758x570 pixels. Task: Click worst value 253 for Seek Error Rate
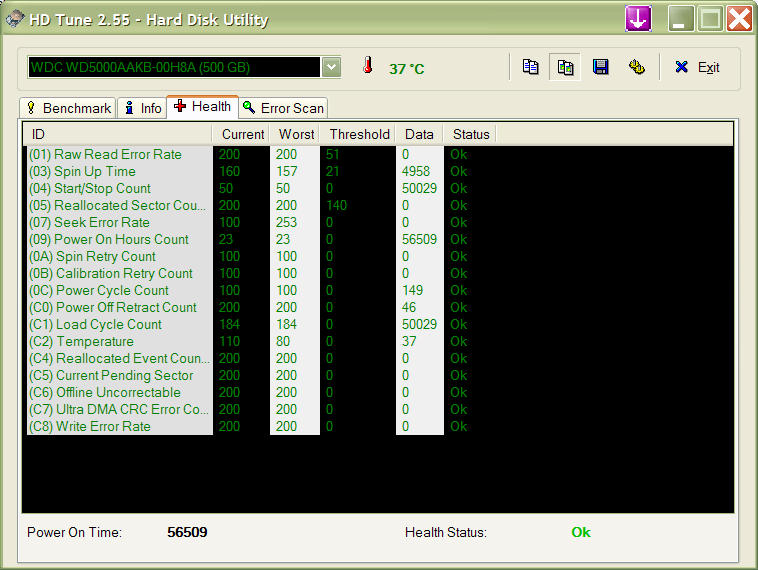click(x=286, y=222)
